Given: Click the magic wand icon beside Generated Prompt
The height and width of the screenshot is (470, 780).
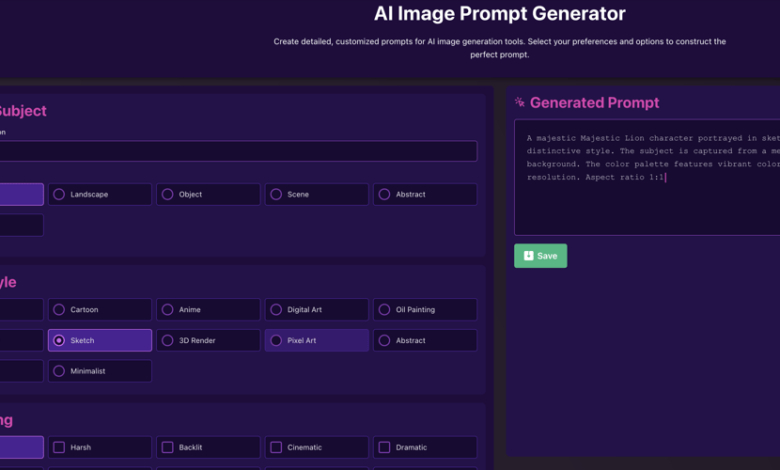Looking at the screenshot, I should pyautogui.click(x=520, y=102).
